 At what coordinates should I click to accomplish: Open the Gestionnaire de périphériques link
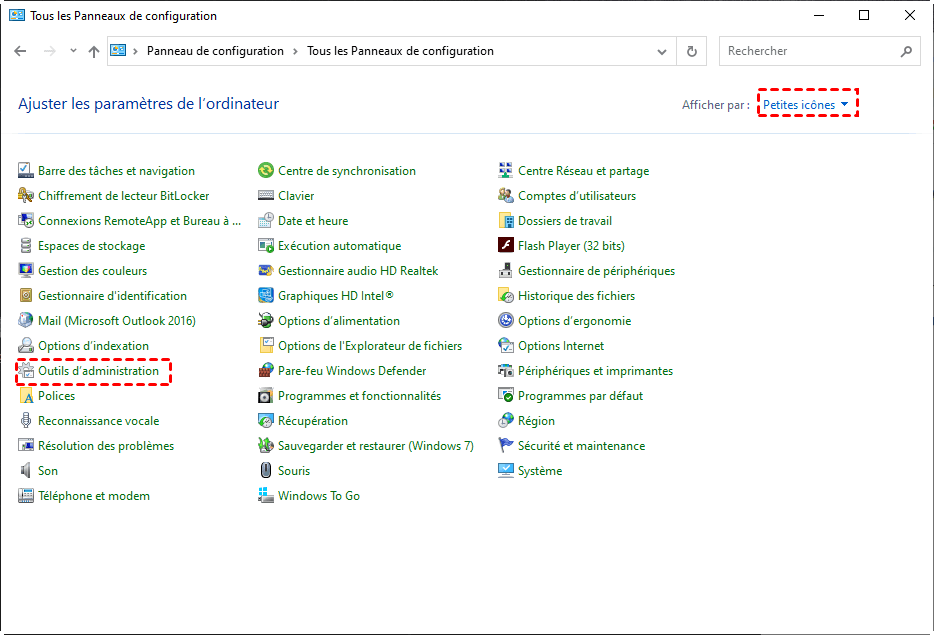click(x=596, y=271)
